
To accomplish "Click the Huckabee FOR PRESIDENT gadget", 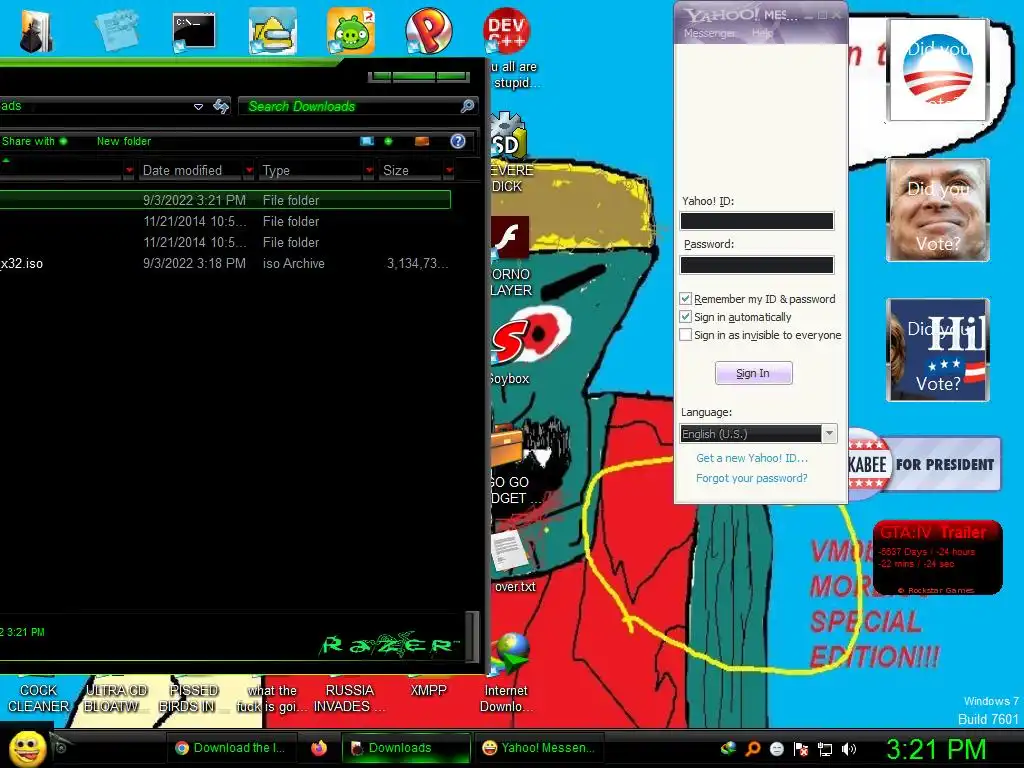I will click(x=924, y=464).
